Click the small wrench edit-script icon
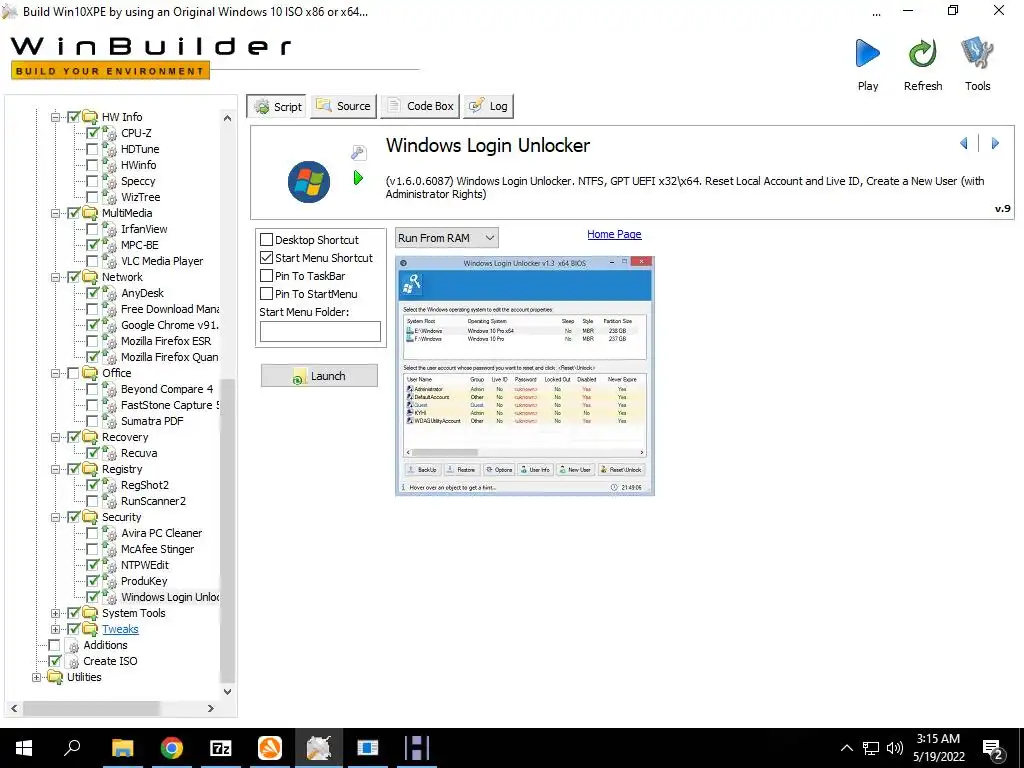The width and height of the screenshot is (1024, 768). click(x=358, y=153)
